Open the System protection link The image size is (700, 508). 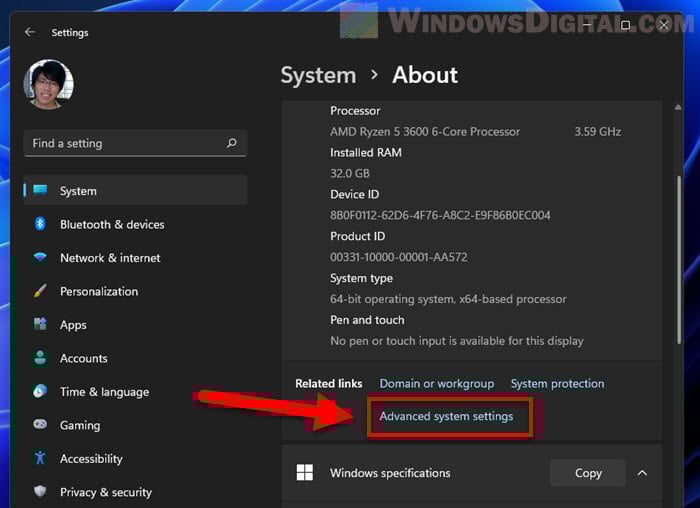point(557,383)
